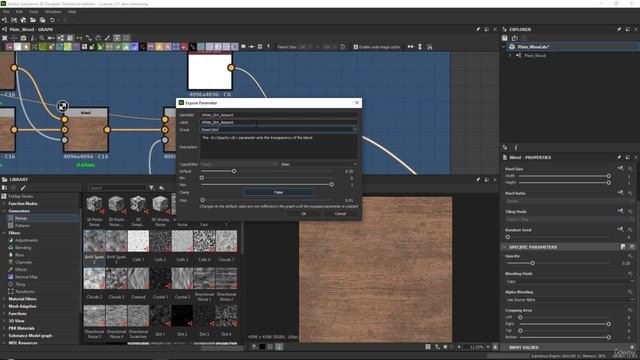Select the 3D Worley Noise thumbnail

pyautogui.click(x=160, y=204)
